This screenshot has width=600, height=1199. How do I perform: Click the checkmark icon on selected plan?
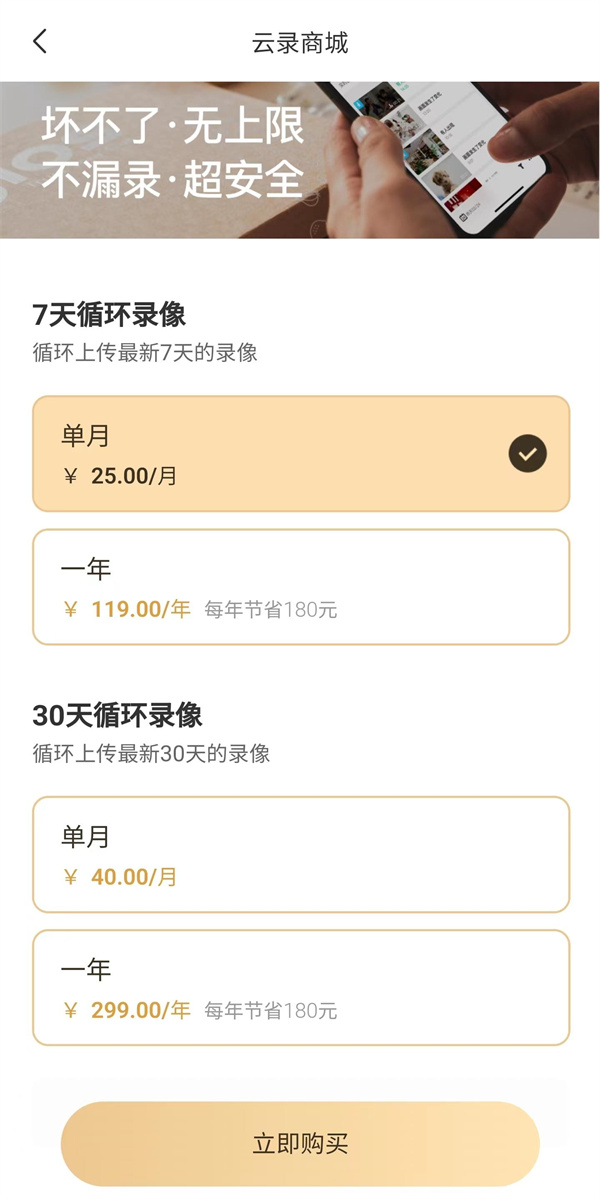point(527,454)
